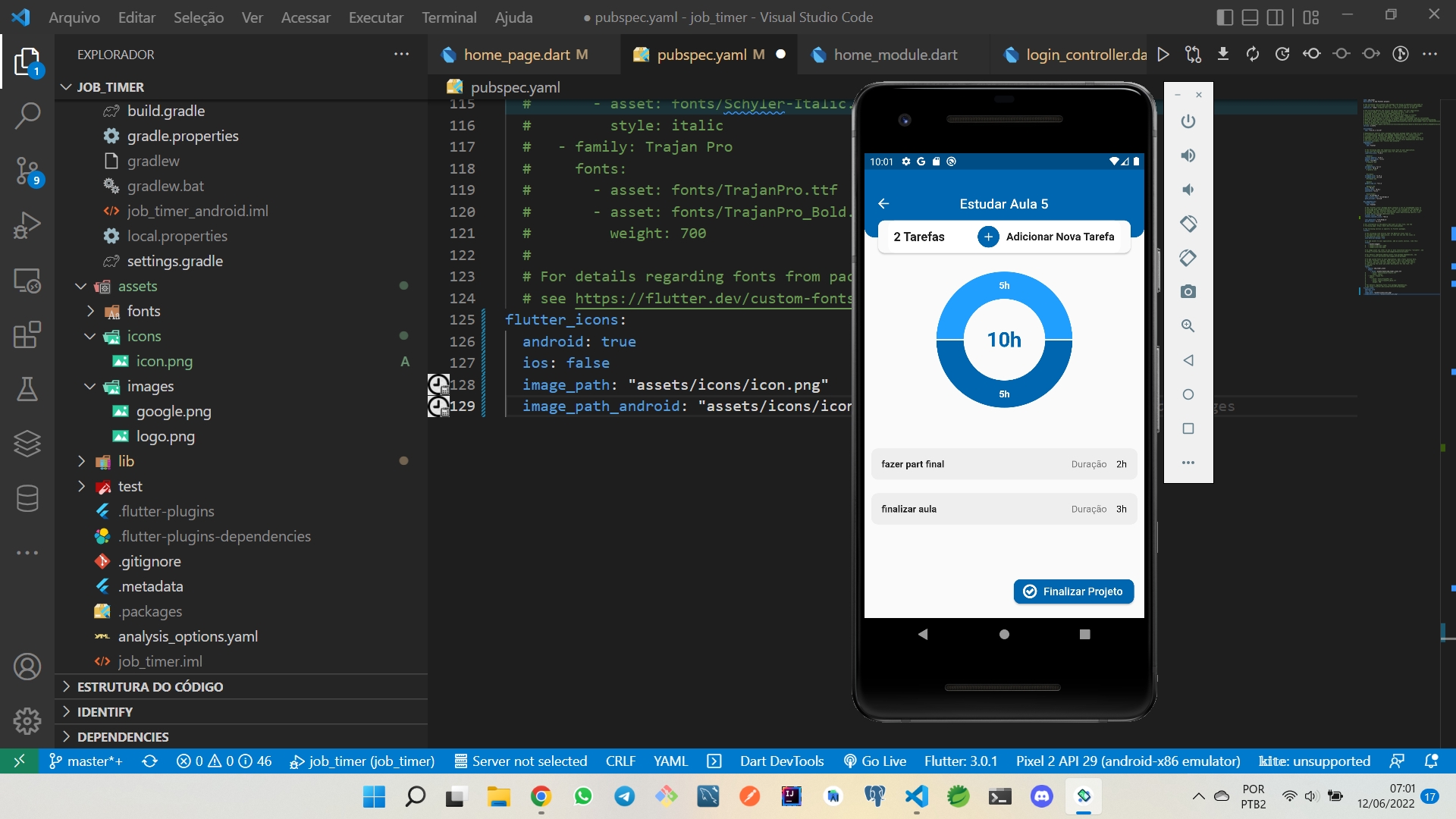1456x819 pixels.
Task: Collapse the assets folder
Action: pos(136,286)
